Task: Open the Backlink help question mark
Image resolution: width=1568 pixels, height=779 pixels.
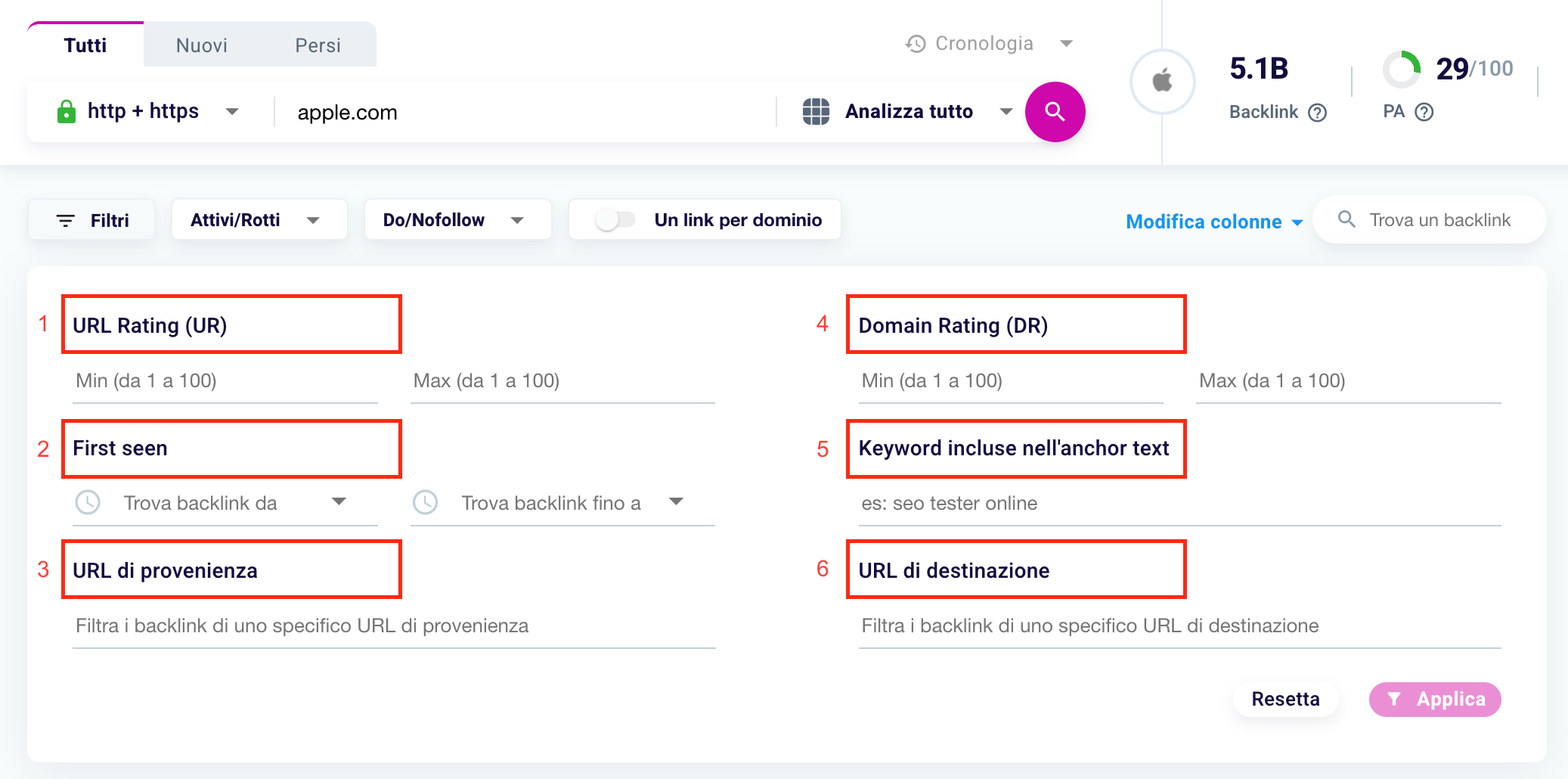Action: [x=1318, y=113]
